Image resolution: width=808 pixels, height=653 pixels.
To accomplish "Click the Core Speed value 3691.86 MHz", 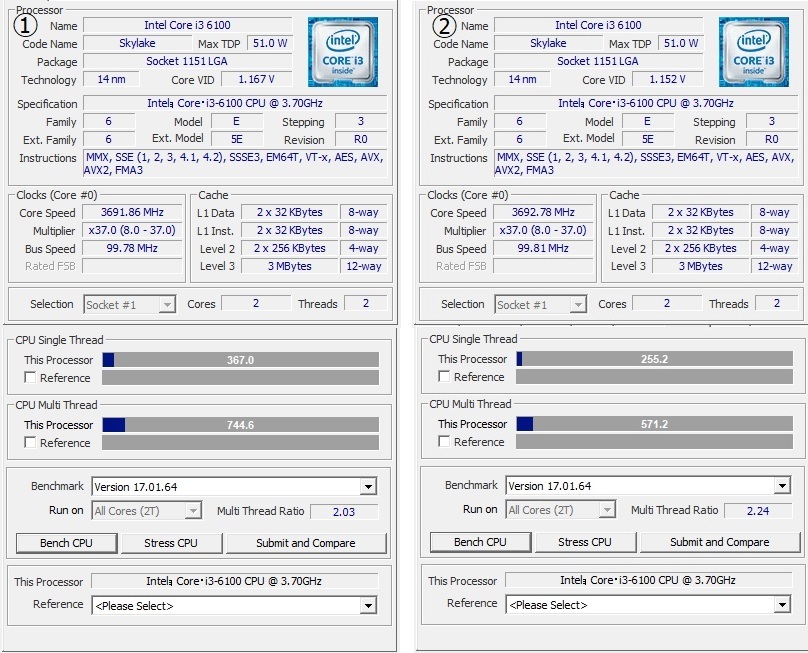I will pos(132,212).
